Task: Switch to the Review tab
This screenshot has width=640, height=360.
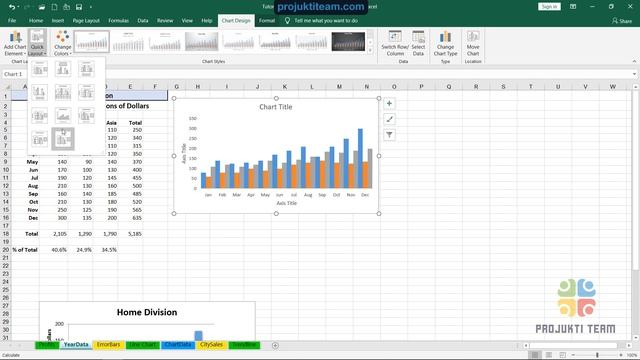Action: 165,20
